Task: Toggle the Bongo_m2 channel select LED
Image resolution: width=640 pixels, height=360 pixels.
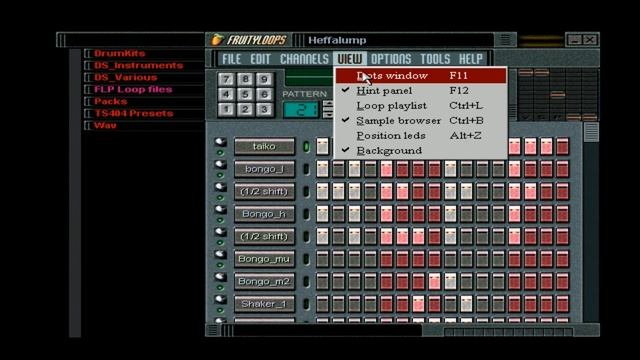Action: [306, 282]
